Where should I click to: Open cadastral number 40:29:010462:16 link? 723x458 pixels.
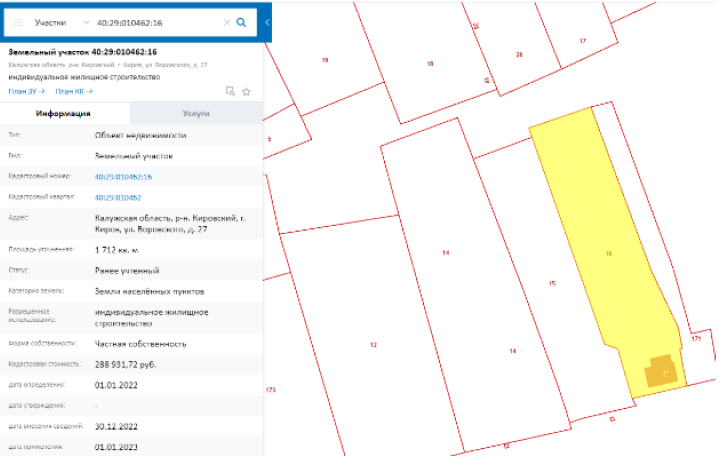(123, 177)
